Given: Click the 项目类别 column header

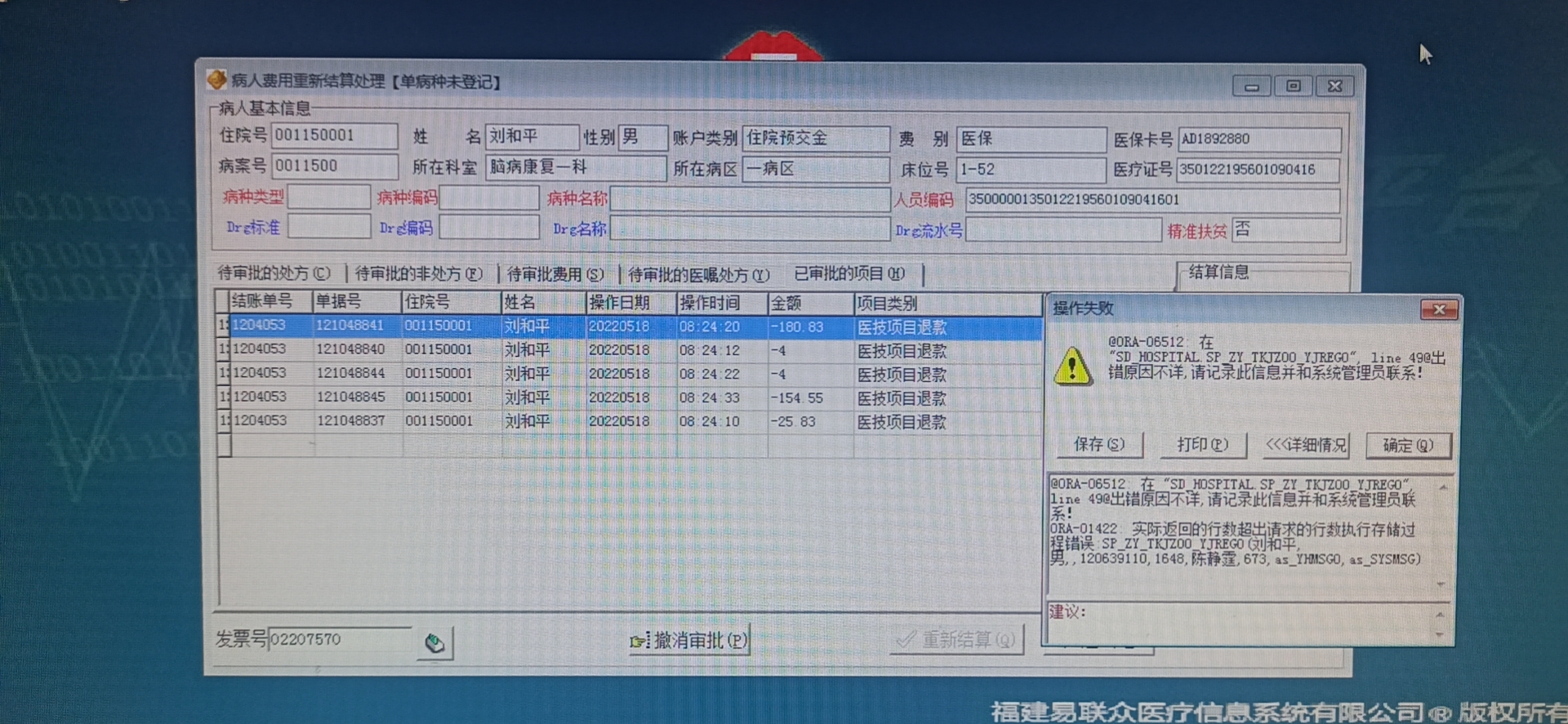Looking at the screenshot, I should point(947,304).
